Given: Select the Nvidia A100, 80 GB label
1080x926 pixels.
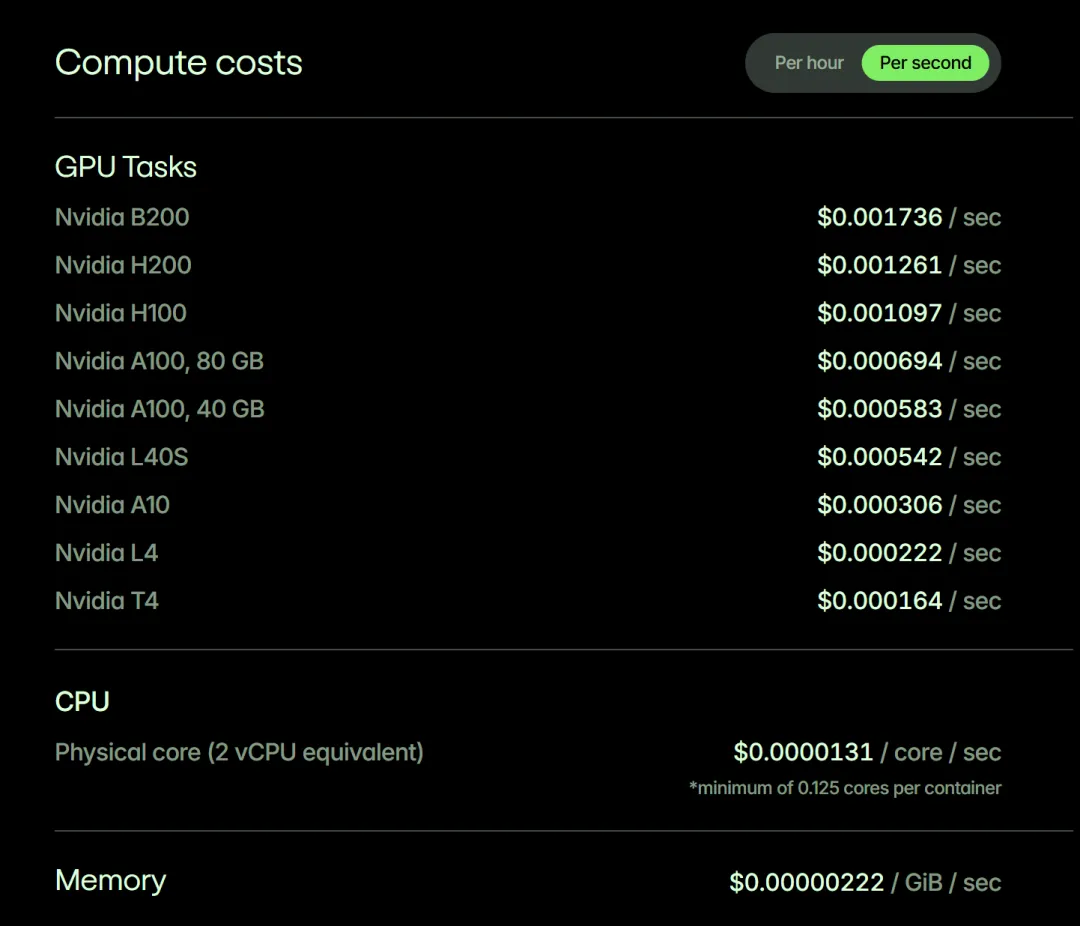Looking at the screenshot, I should pyautogui.click(x=159, y=361).
